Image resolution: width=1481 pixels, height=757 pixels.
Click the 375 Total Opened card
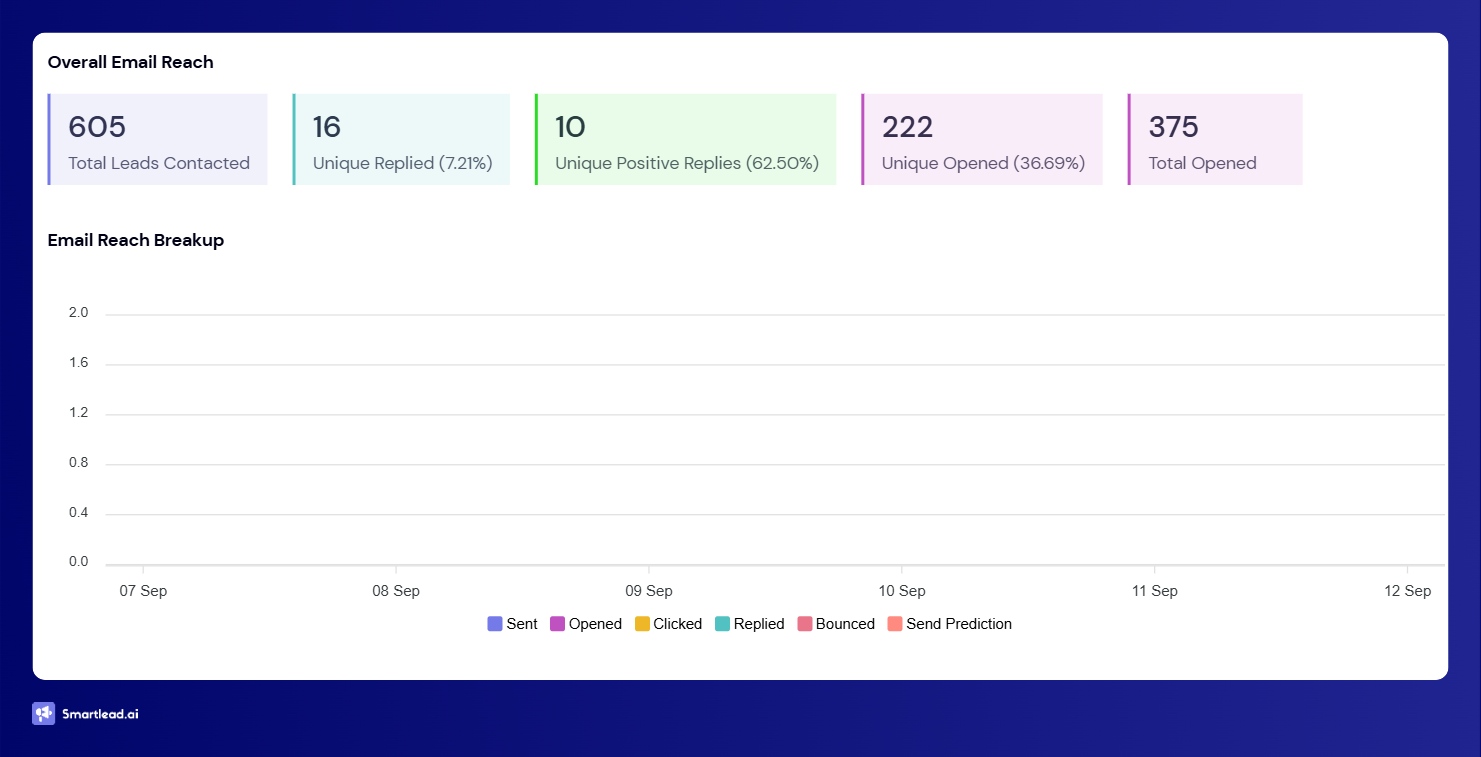click(x=1215, y=140)
